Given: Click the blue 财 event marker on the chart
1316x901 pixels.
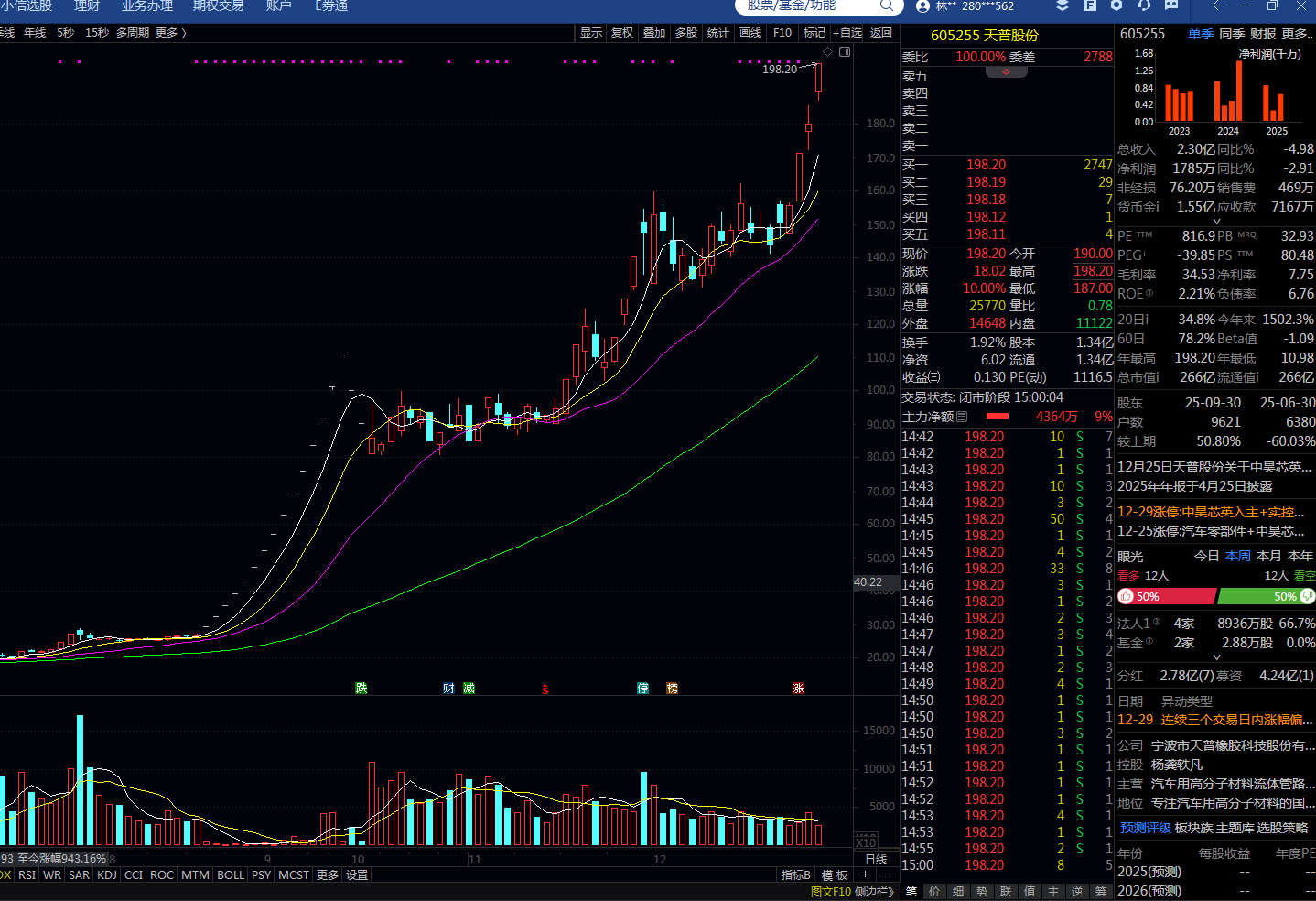Looking at the screenshot, I should (448, 688).
